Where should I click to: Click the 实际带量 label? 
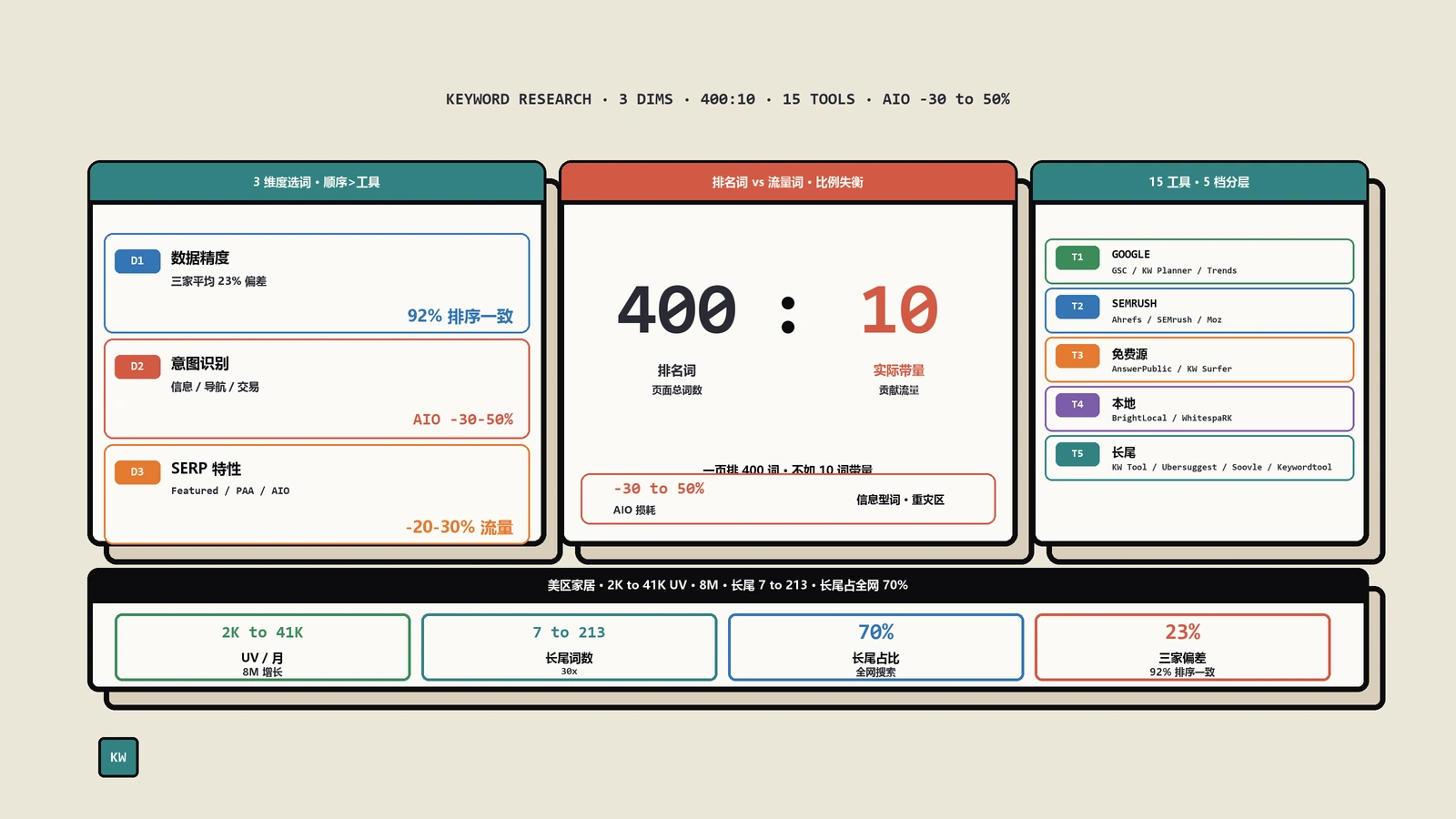click(899, 370)
